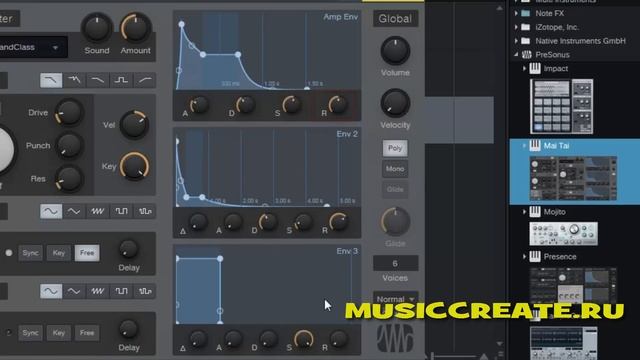This screenshot has width=640, height=360.
Task: Toggle Free on the upper LFO
Action: point(87,253)
